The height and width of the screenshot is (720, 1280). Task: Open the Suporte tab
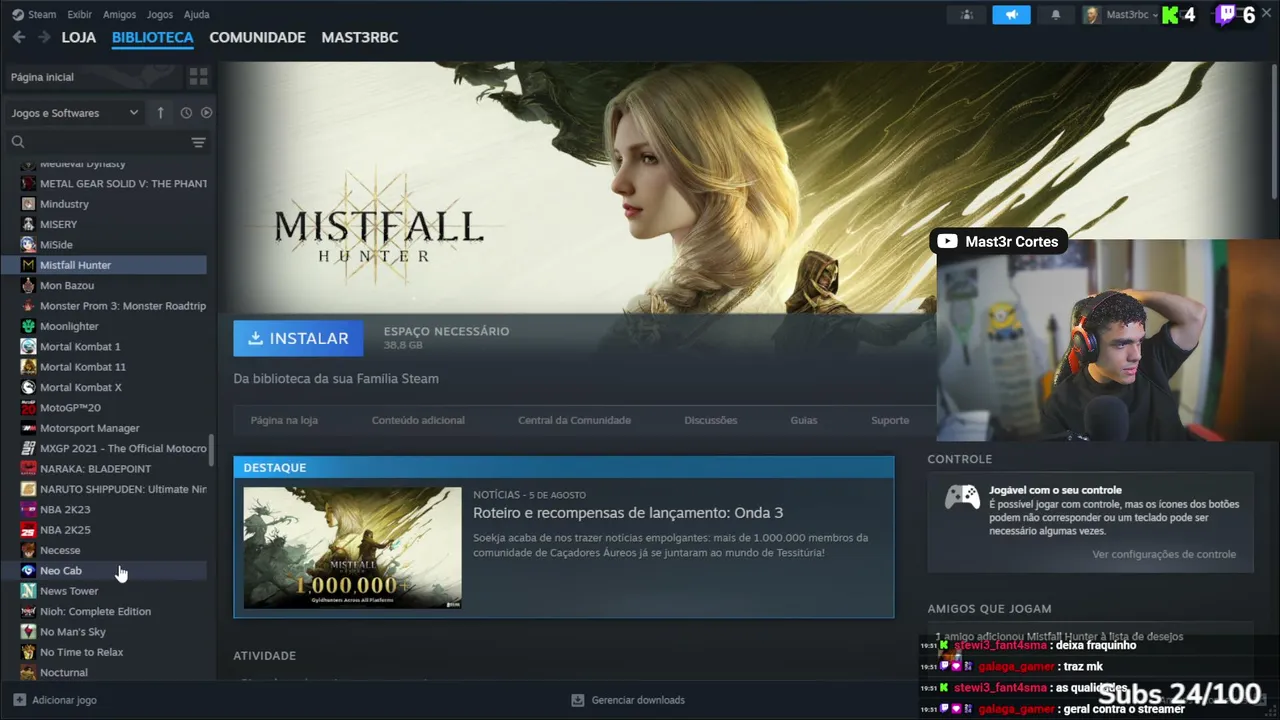(890, 420)
